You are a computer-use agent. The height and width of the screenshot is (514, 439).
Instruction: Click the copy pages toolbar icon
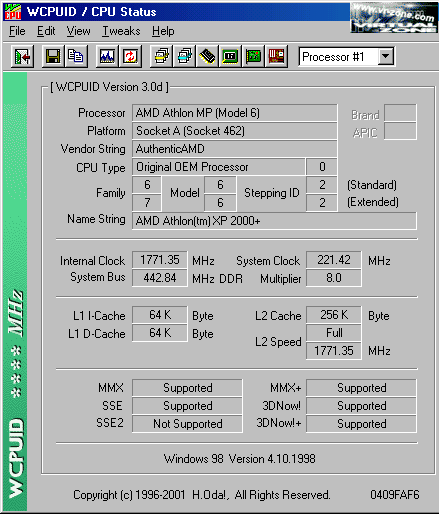click(76, 57)
